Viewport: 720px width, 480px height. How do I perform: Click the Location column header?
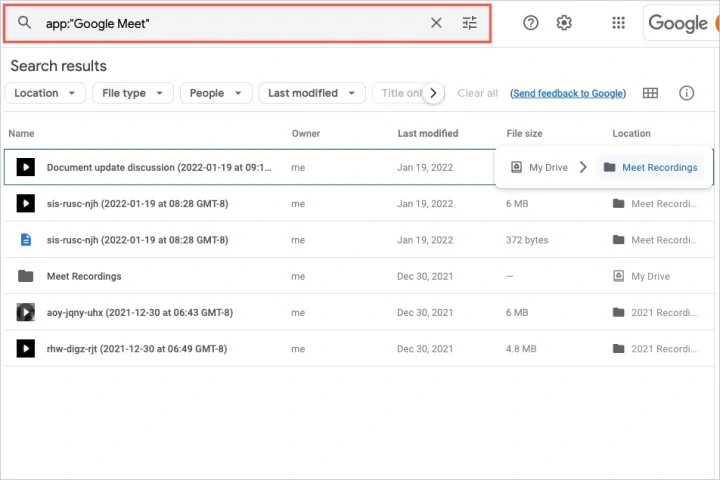[x=631, y=133]
